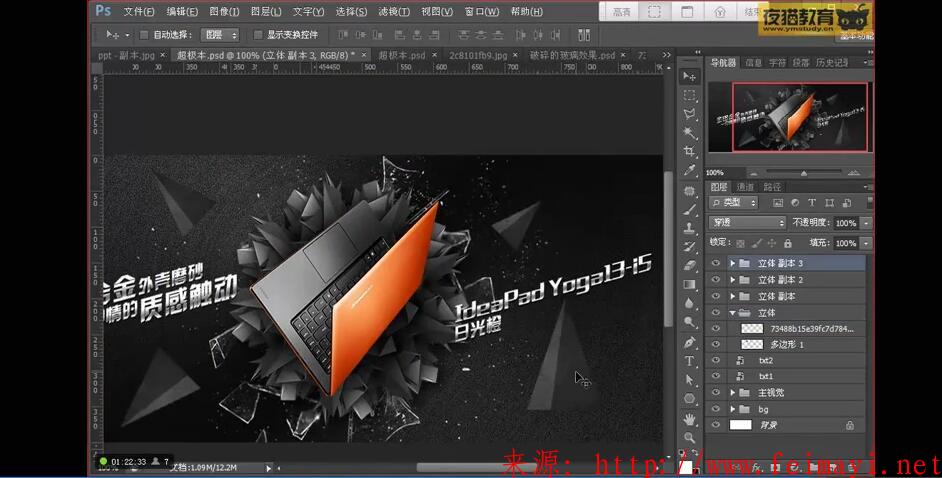This screenshot has width=942, height=478.
Task: Show more document tabs with double arrow
Action: coord(666,55)
